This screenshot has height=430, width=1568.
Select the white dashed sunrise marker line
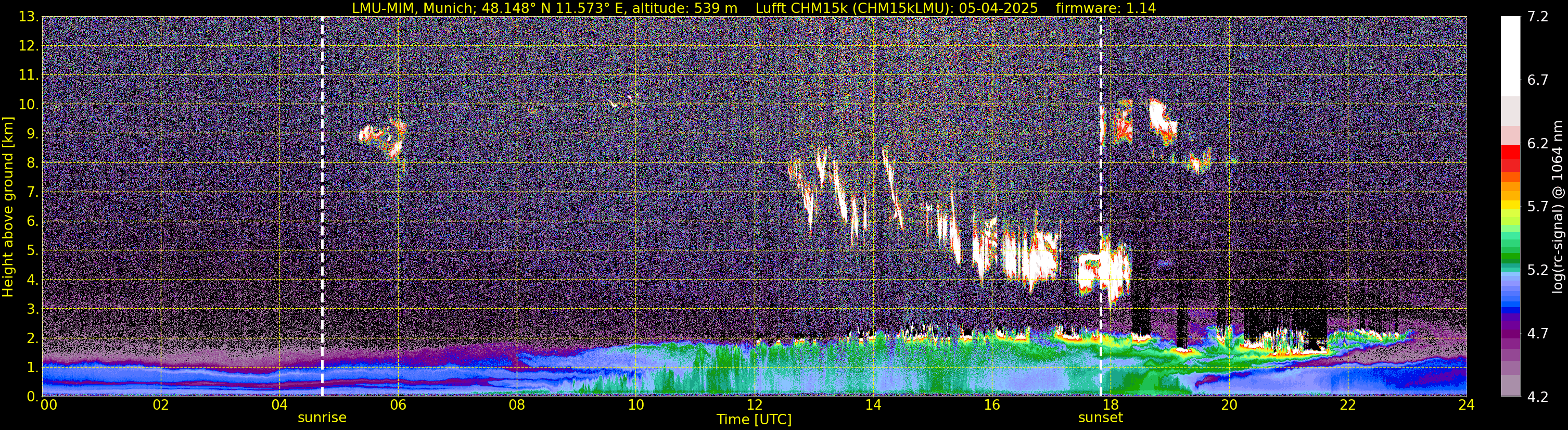[x=322, y=206]
